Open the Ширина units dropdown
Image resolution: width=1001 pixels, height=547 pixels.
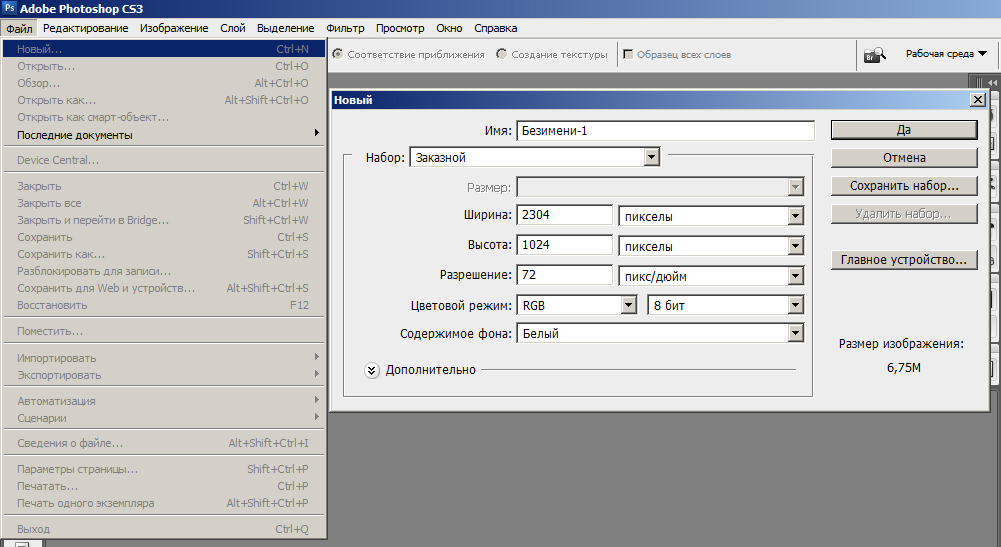pos(795,216)
